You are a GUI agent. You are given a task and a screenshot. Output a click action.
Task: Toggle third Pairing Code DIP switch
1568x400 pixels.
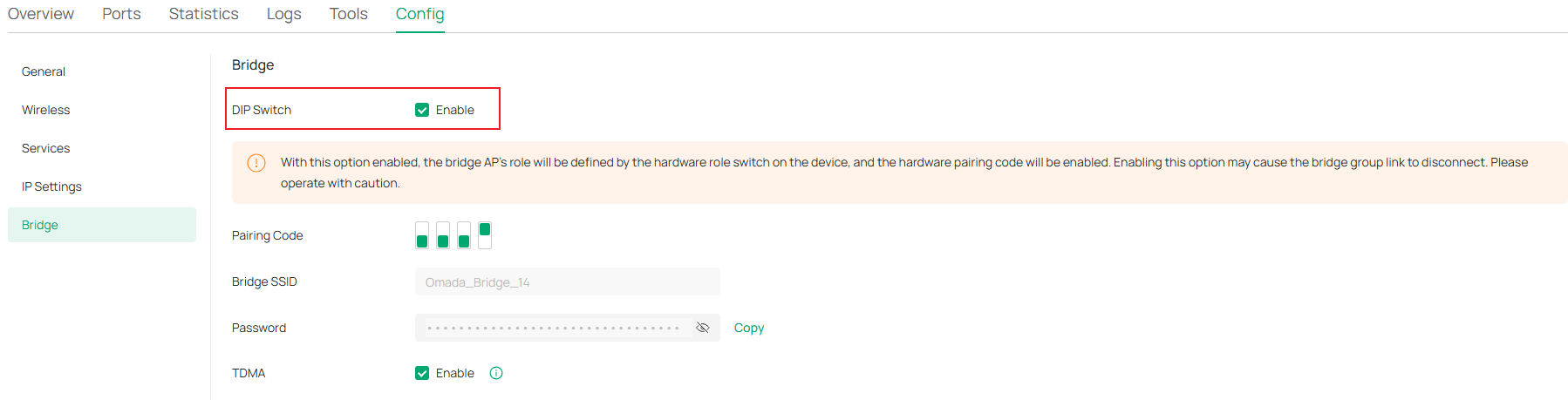click(x=464, y=235)
